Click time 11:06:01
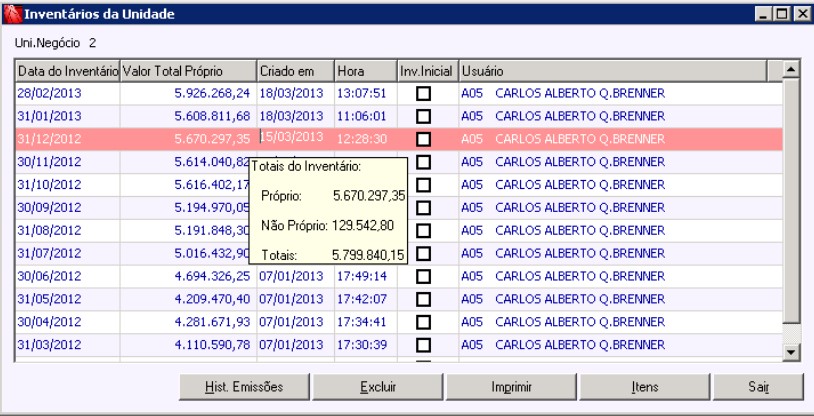 pos(362,116)
